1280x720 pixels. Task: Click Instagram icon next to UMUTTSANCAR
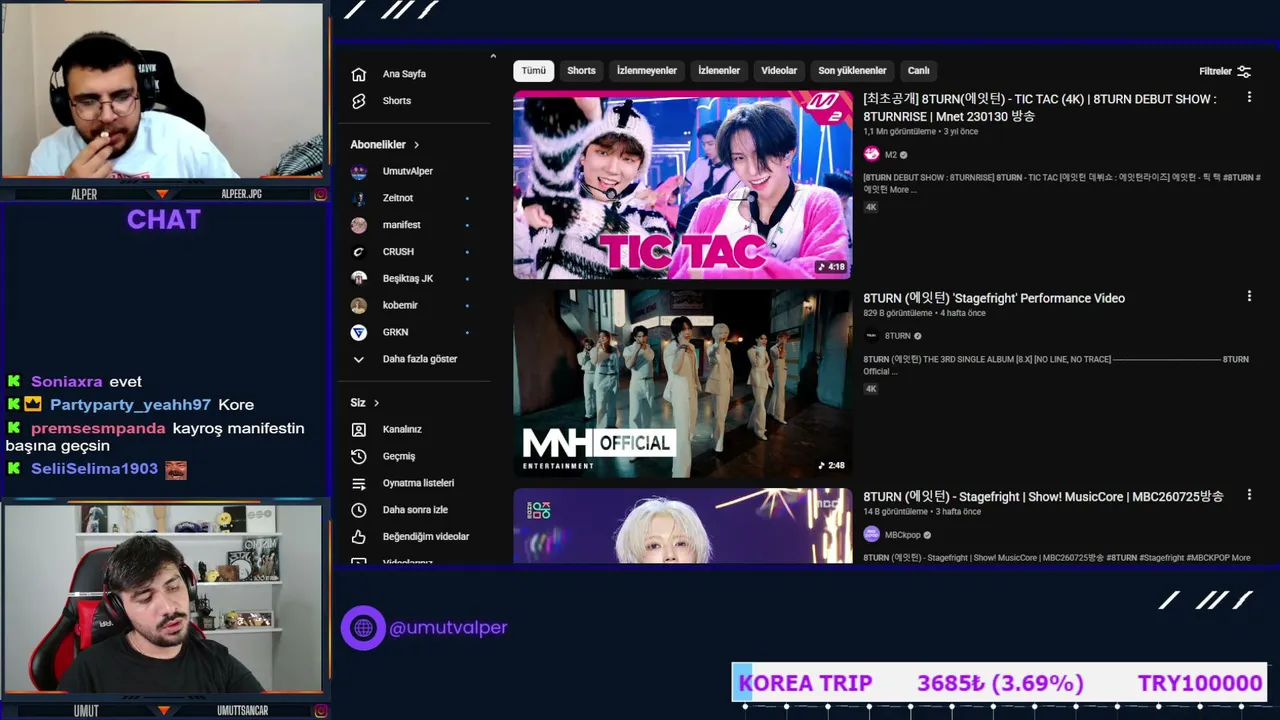coord(320,711)
